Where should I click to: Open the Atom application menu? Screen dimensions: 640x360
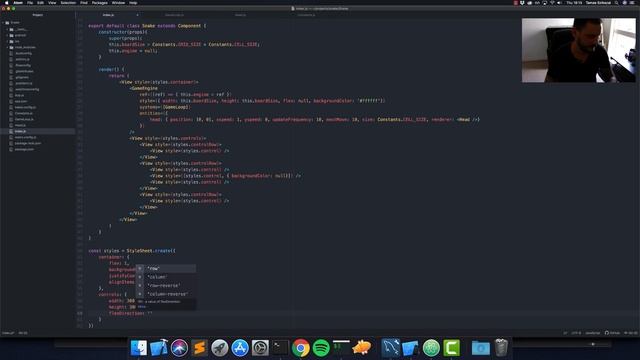18,3
